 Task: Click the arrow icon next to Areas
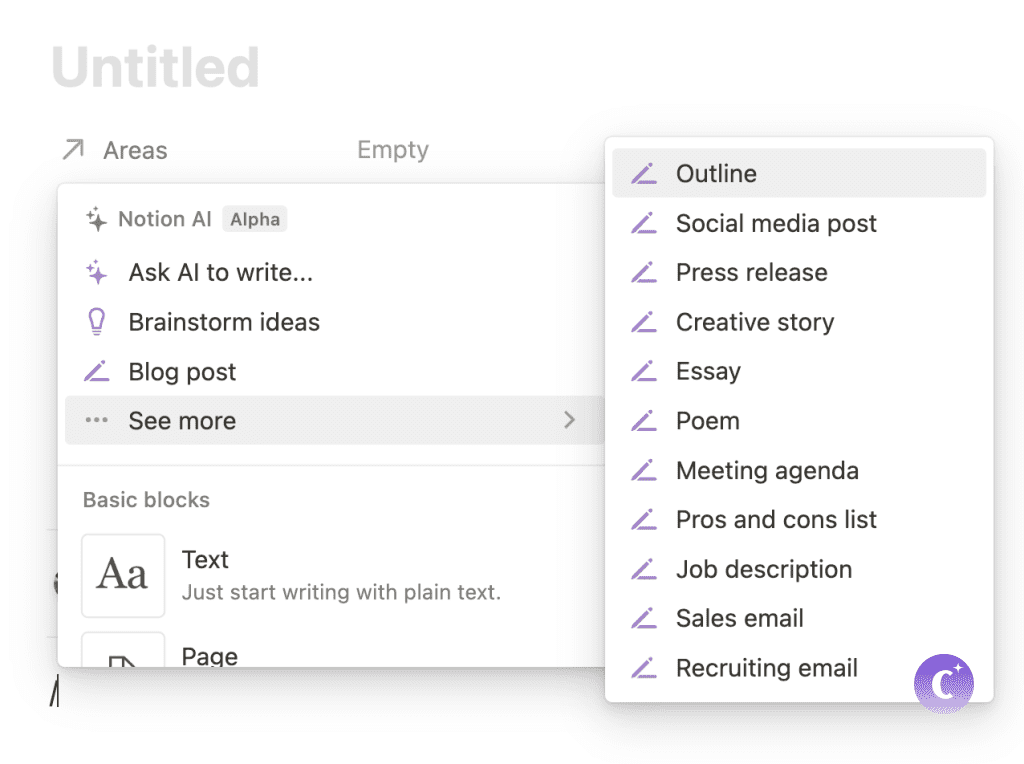pyautogui.click(x=73, y=151)
